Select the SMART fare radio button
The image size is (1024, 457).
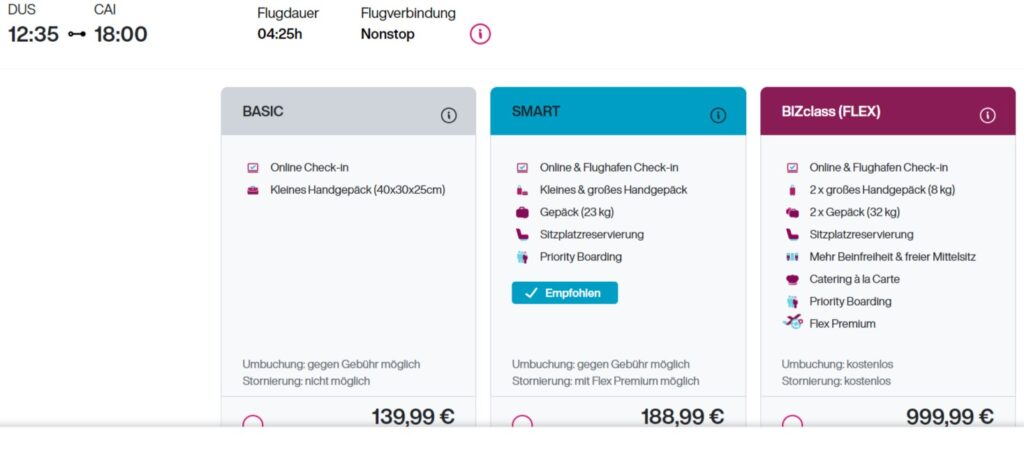coord(522,423)
